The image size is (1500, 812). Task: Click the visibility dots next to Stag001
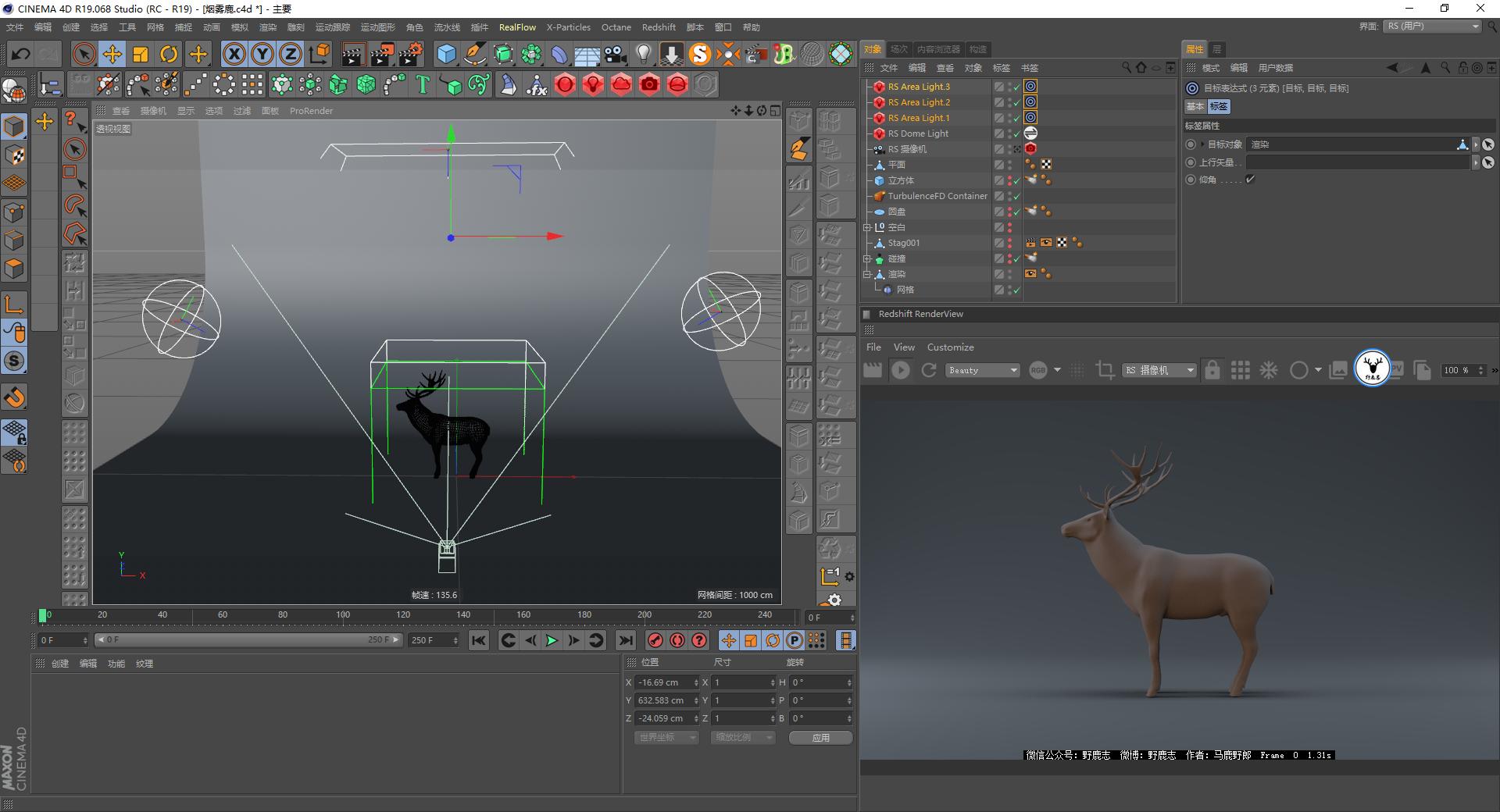(x=1009, y=243)
